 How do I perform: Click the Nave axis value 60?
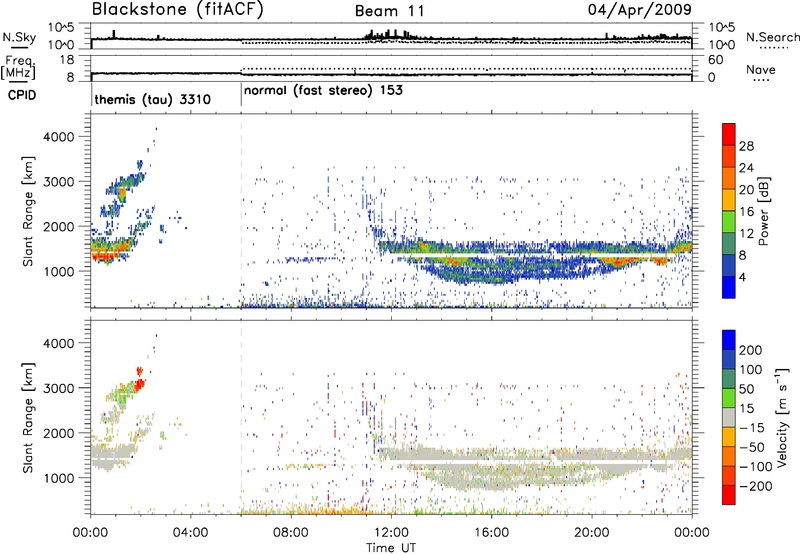715,60
